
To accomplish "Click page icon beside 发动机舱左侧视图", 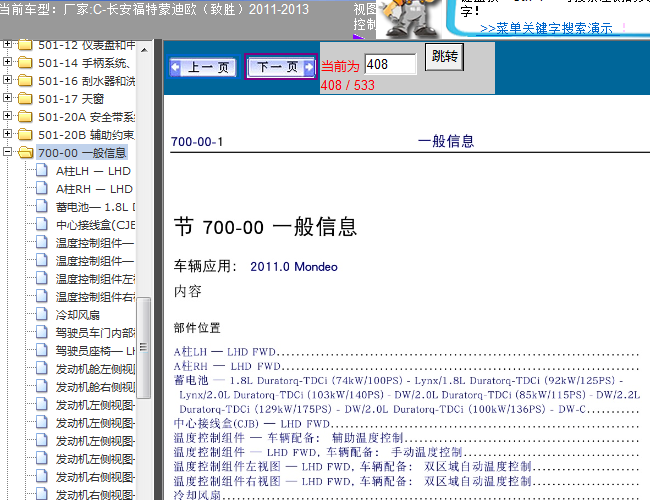I will click(x=41, y=368).
